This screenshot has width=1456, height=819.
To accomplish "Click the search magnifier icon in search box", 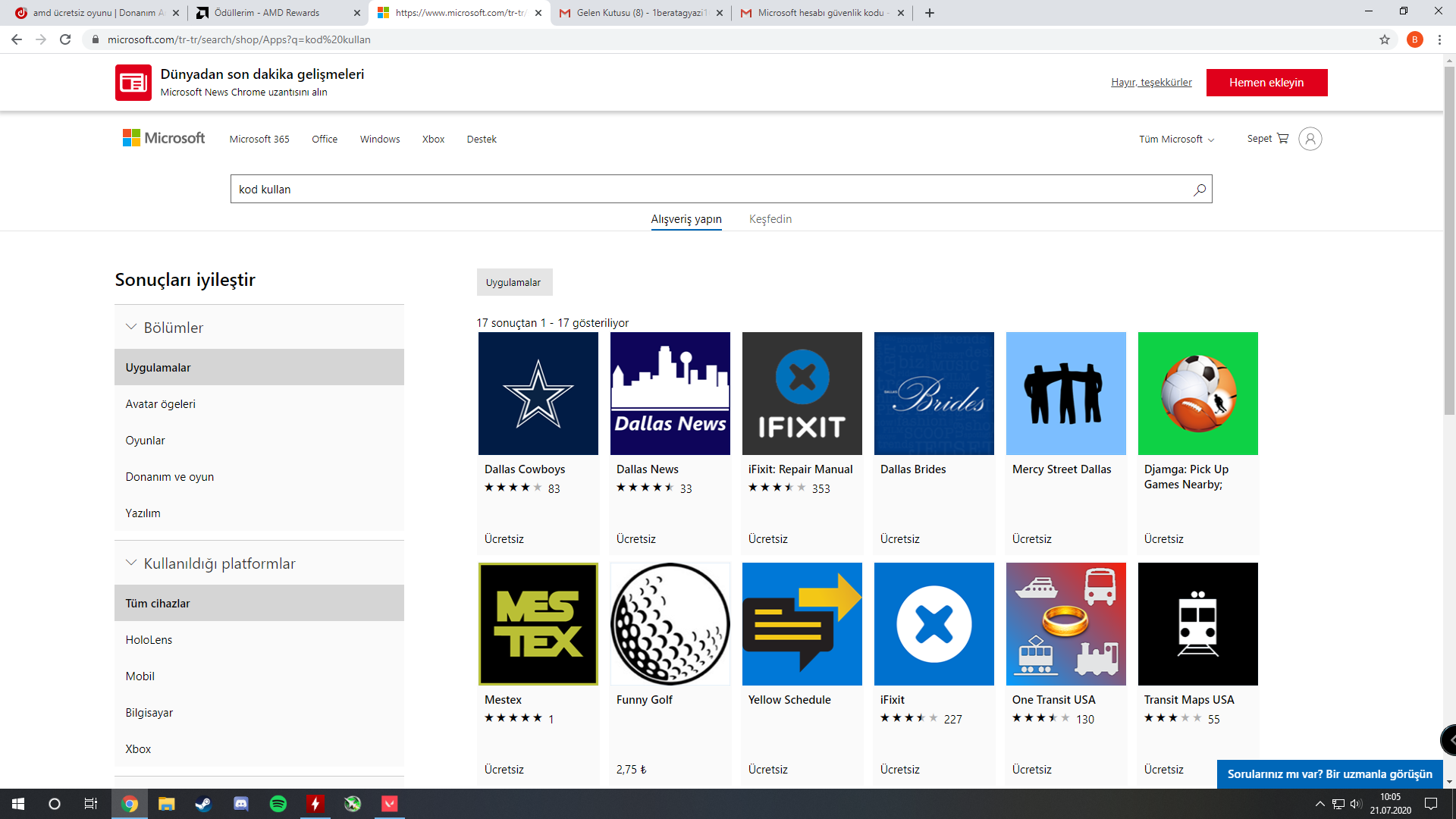I will [1199, 190].
